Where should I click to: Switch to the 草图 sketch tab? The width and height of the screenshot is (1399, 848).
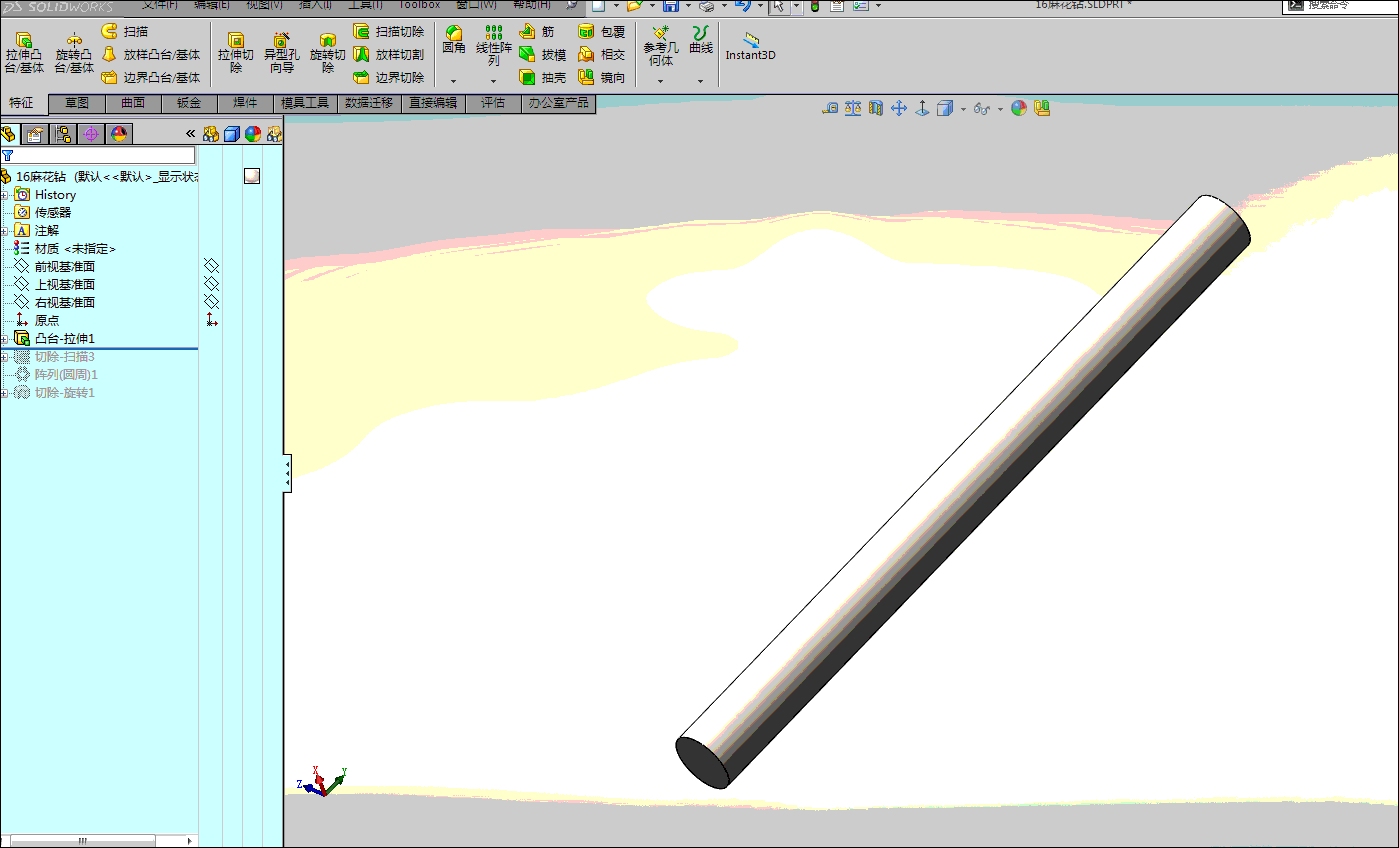77,103
